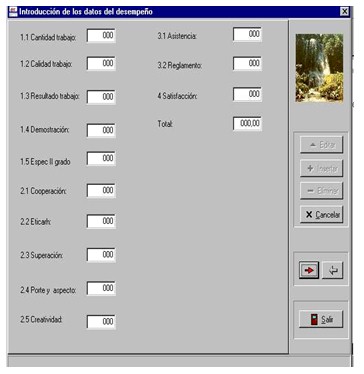This screenshot has height=374, width=364.
Task: Click the red right-arrow next button
Action: pyautogui.click(x=309, y=270)
